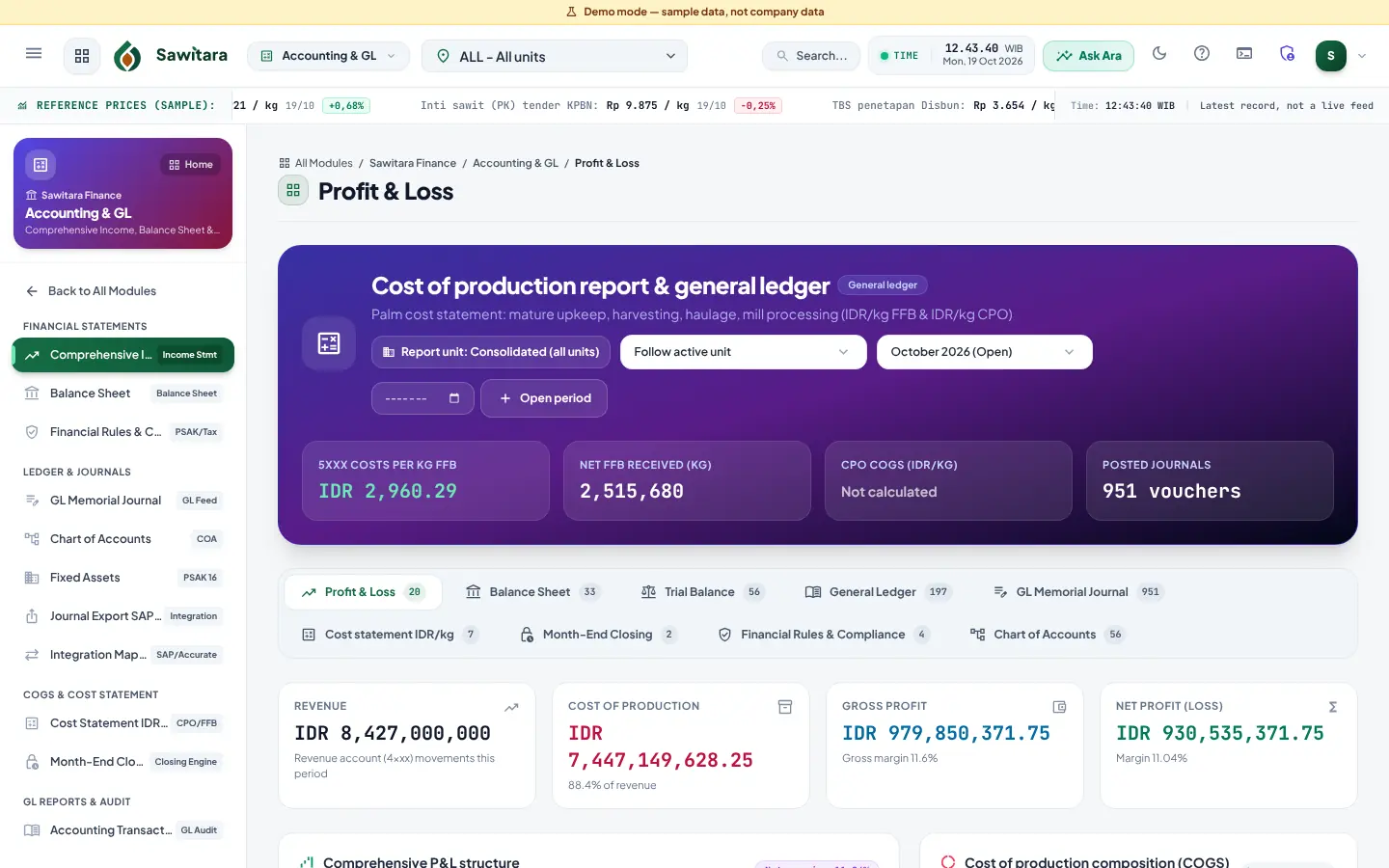
Task: Expand the October 2026 (Open) period dropdown
Action: click(984, 352)
